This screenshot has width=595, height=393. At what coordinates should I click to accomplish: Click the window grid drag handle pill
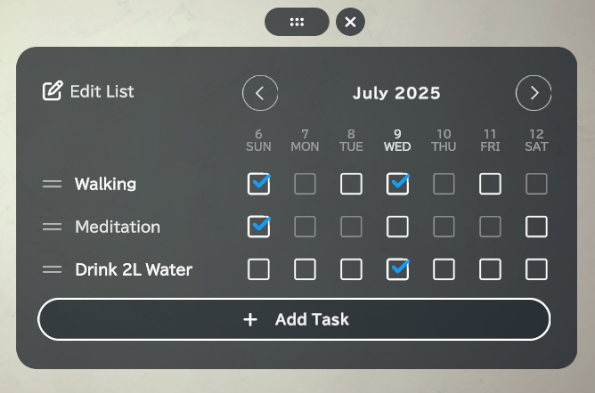[x=297, y=22]
